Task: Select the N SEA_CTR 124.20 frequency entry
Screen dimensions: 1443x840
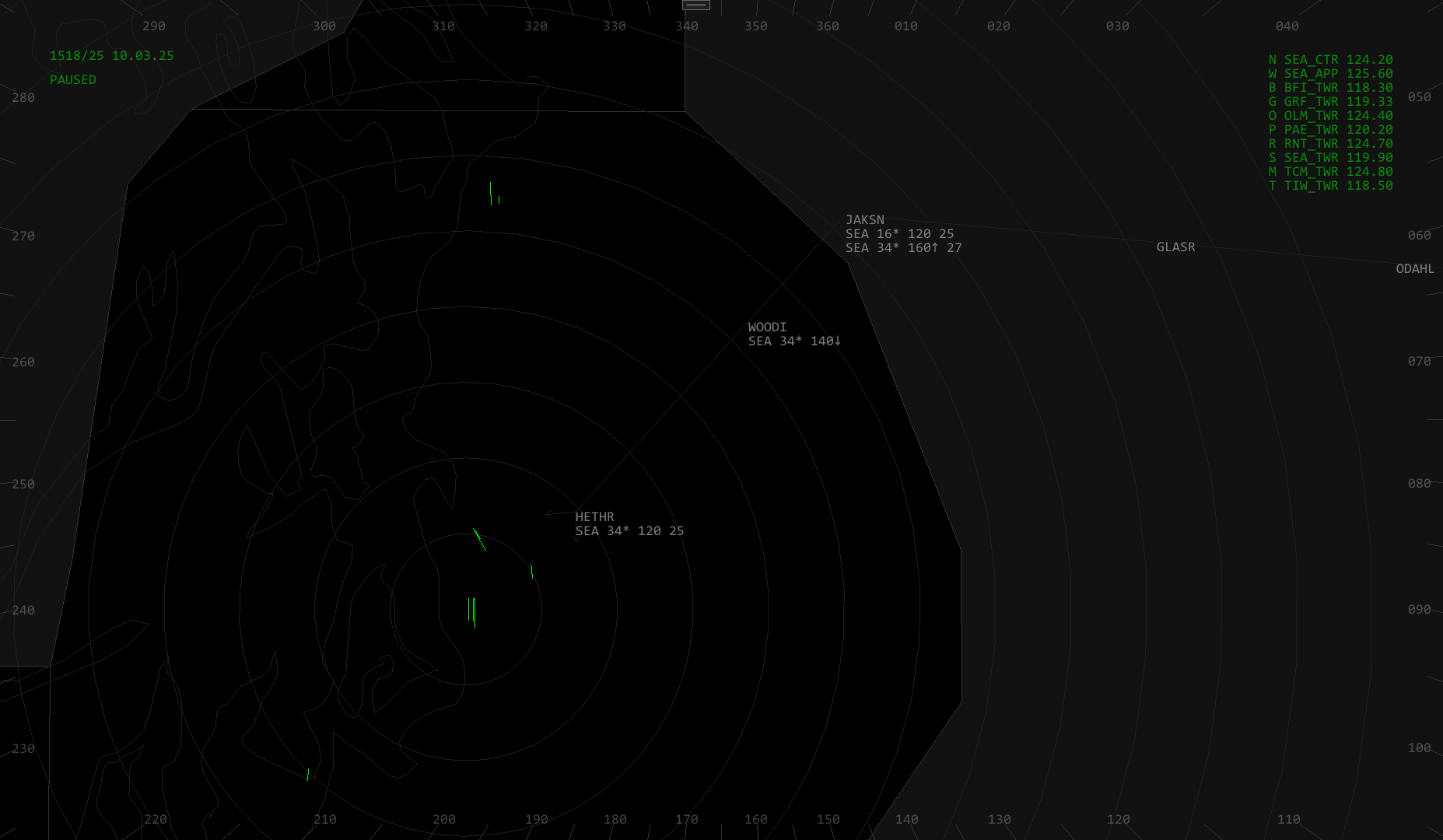Action: [x=1330, y=60]
